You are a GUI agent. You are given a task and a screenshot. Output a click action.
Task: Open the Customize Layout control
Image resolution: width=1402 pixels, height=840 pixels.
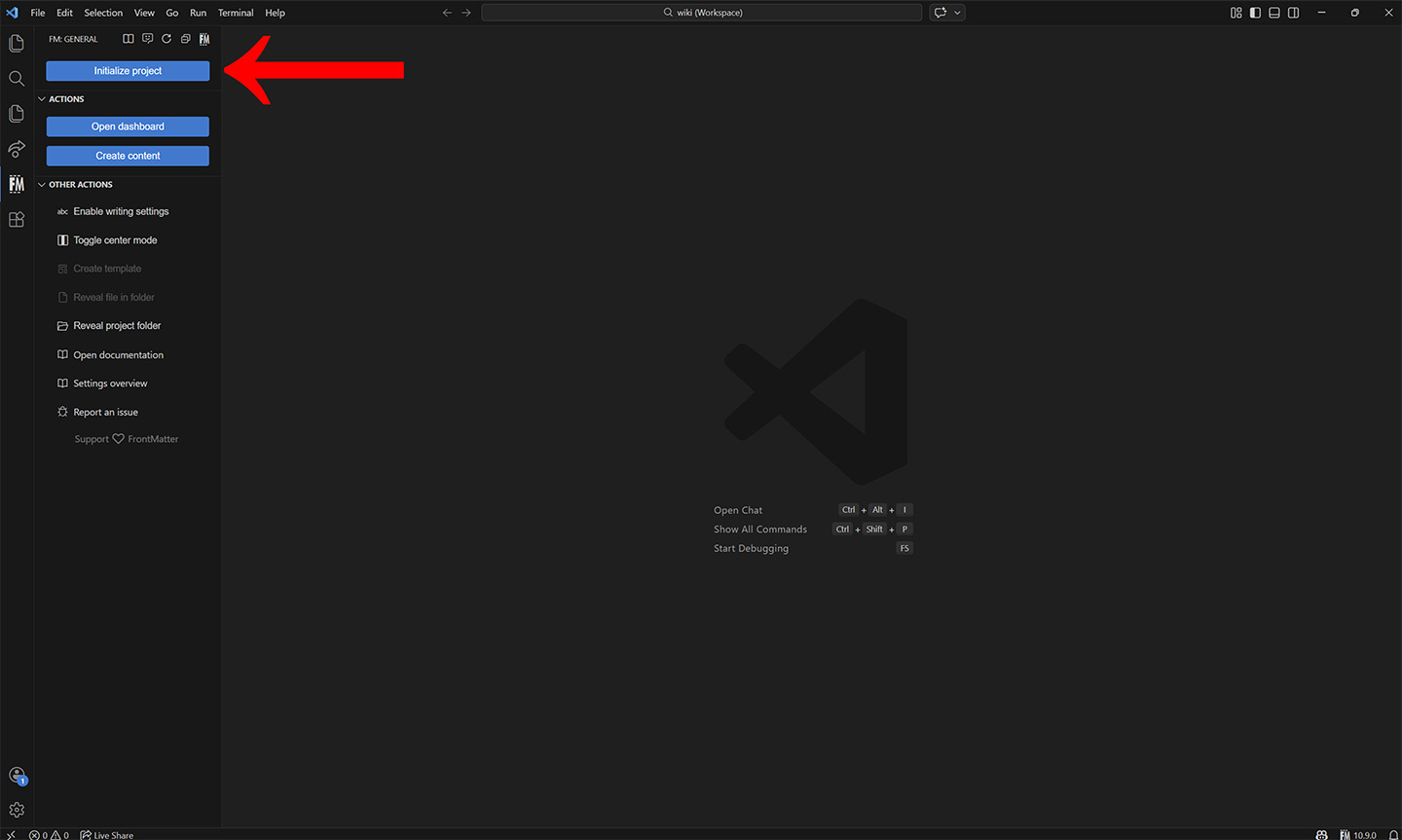pos(1236,13)
